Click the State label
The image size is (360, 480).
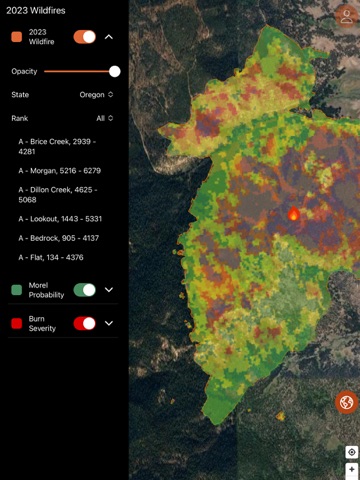(20, 95)
